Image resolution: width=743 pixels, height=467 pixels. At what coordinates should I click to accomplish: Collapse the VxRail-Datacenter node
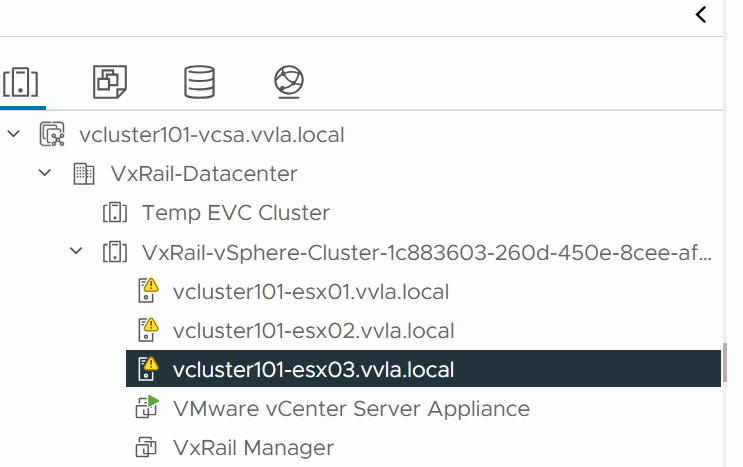(x=44, y=173)
